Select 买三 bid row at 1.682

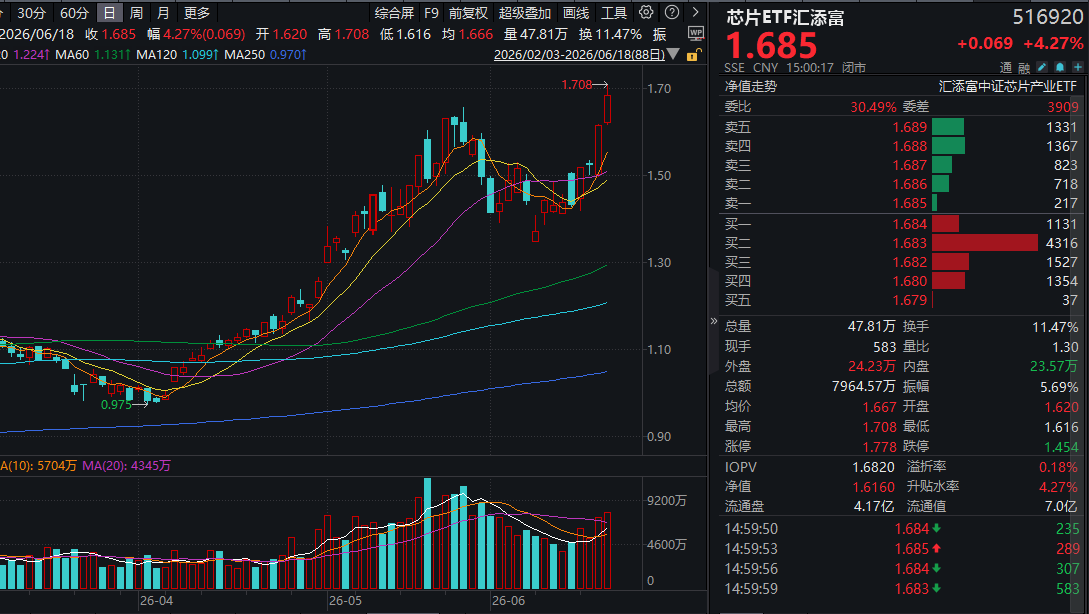tap(901, 262)
